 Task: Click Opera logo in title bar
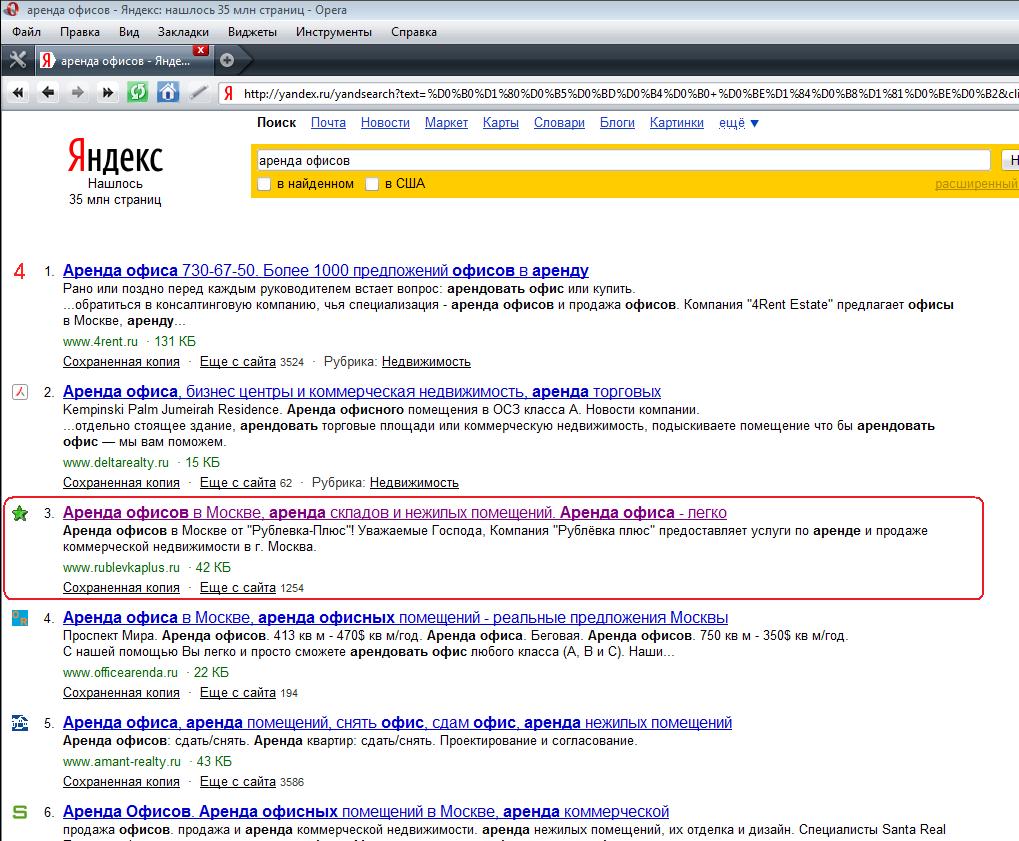pyautogui.click(x=10, y=10)
